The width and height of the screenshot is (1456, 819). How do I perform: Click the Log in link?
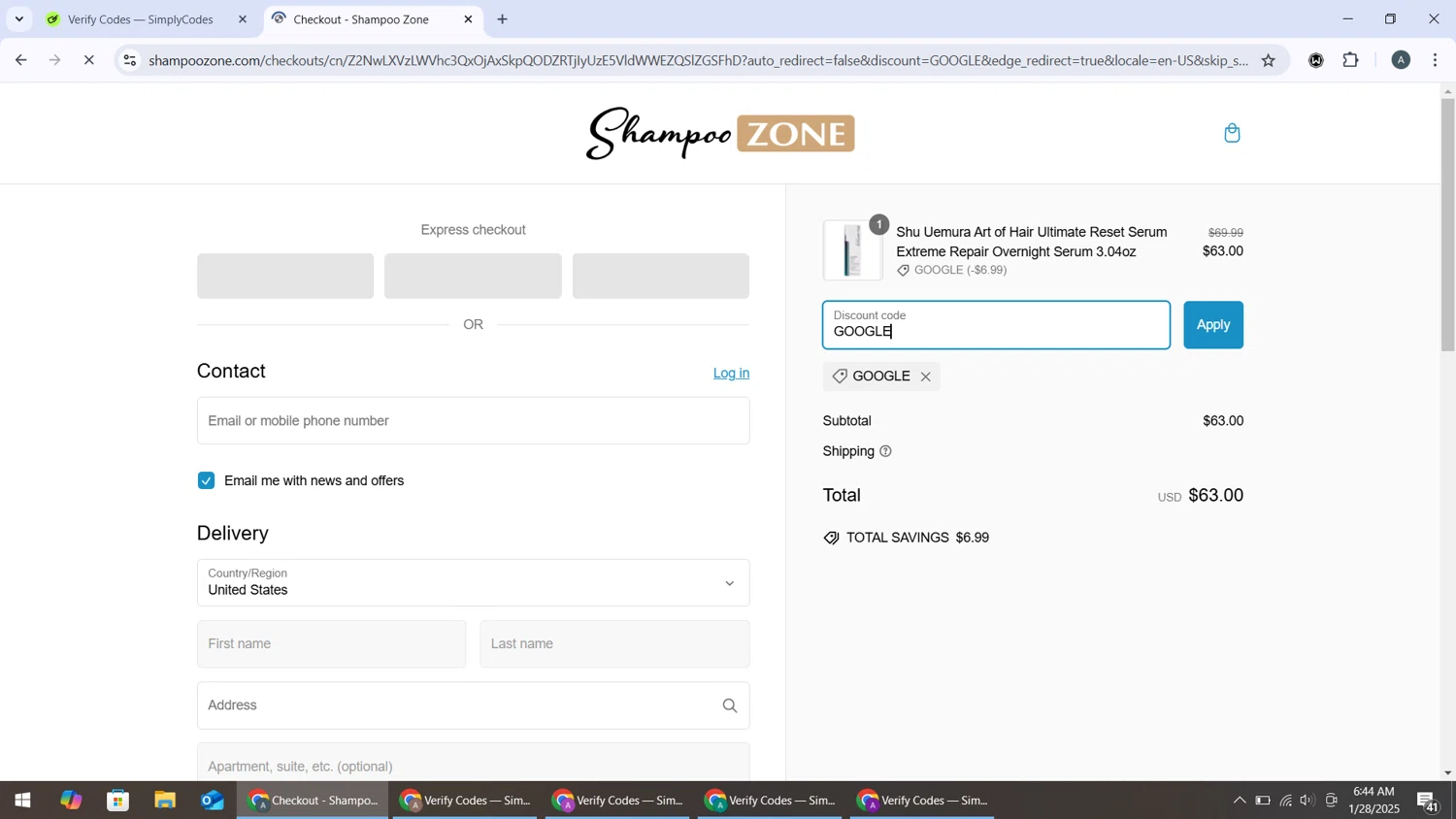pyautogui.click(x=731, y=374)
